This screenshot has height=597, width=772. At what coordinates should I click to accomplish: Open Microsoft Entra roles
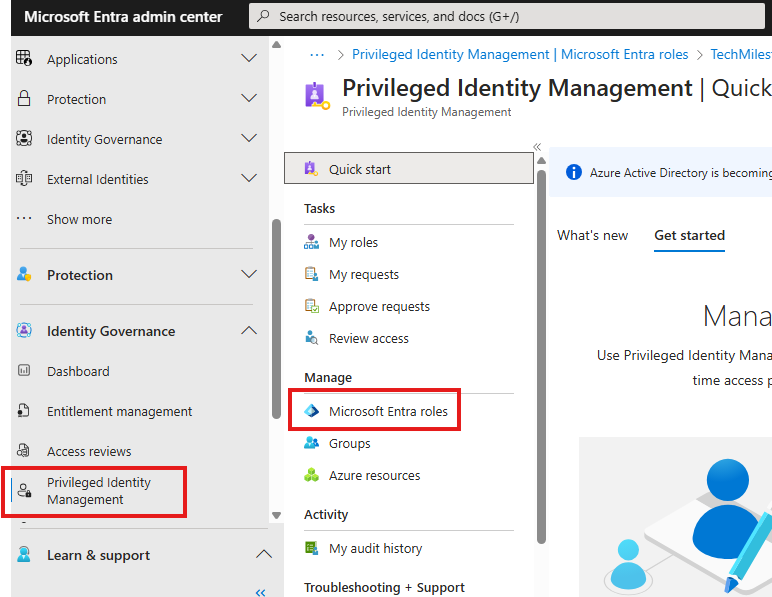pos(388,411)
